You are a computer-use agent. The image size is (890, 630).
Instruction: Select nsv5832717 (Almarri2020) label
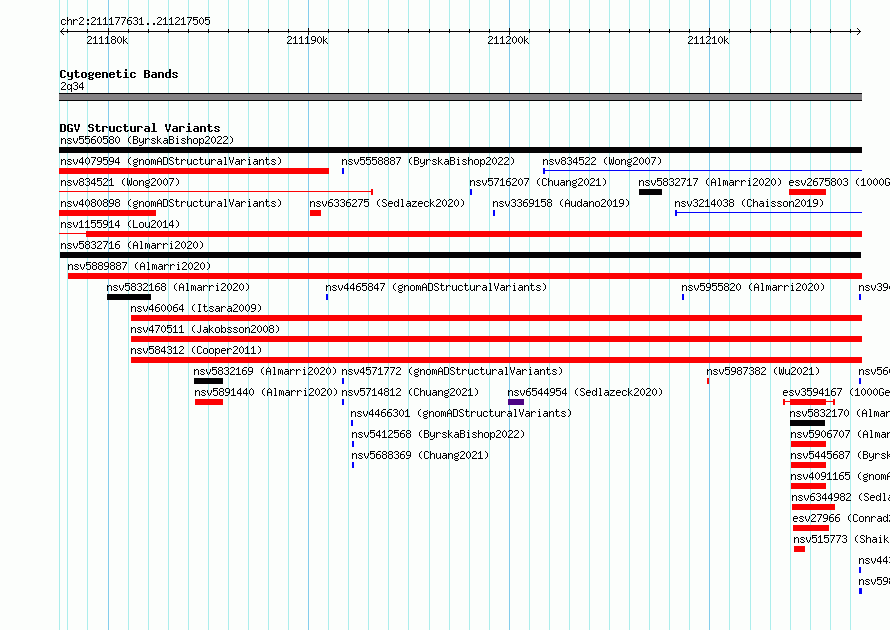[x=710, y=182]
